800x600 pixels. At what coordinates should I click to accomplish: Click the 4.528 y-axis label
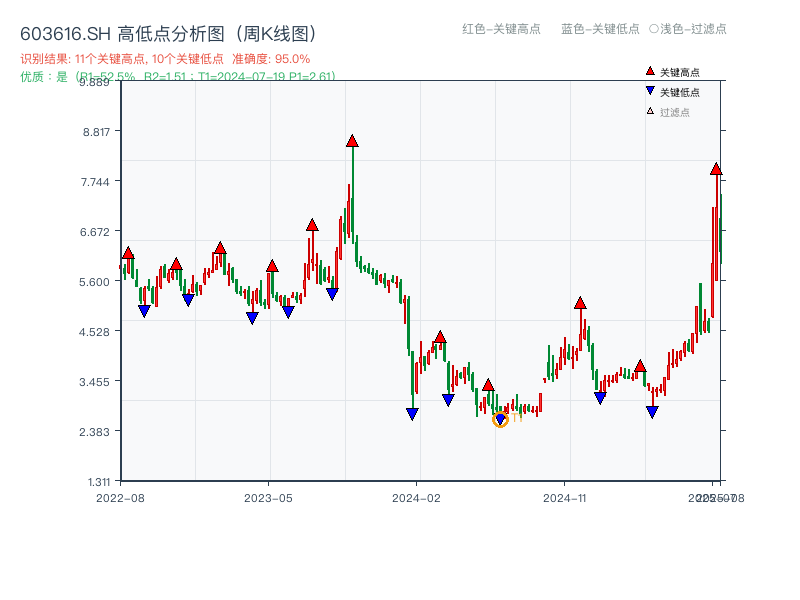pos(94,332)
